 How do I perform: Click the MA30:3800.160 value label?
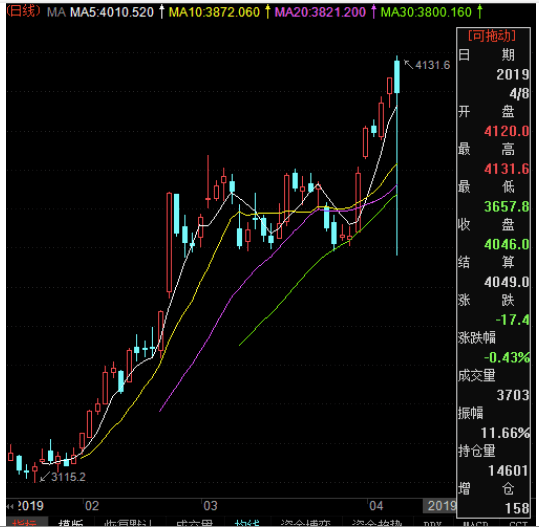point(426,12)
